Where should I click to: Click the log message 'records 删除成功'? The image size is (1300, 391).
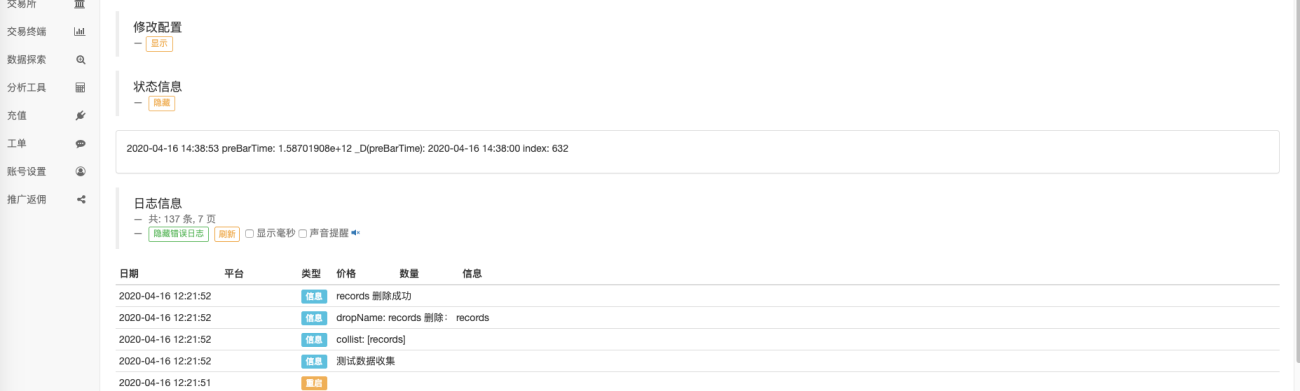point(374,296)
